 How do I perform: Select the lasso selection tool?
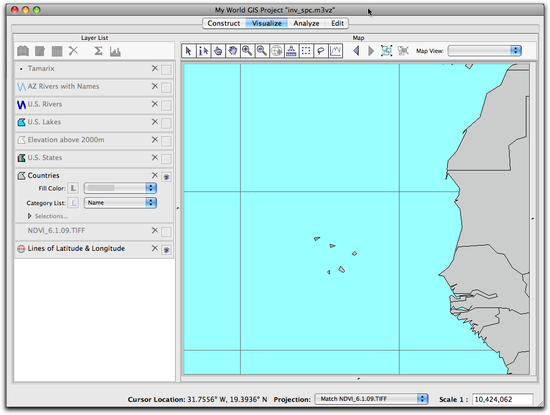point(321,51)
